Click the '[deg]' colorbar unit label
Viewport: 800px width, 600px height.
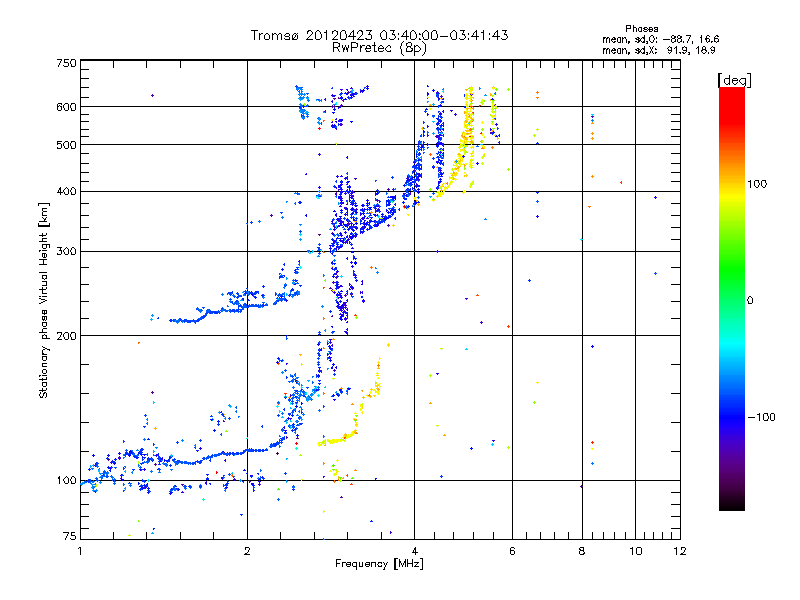tap(734, 80)
